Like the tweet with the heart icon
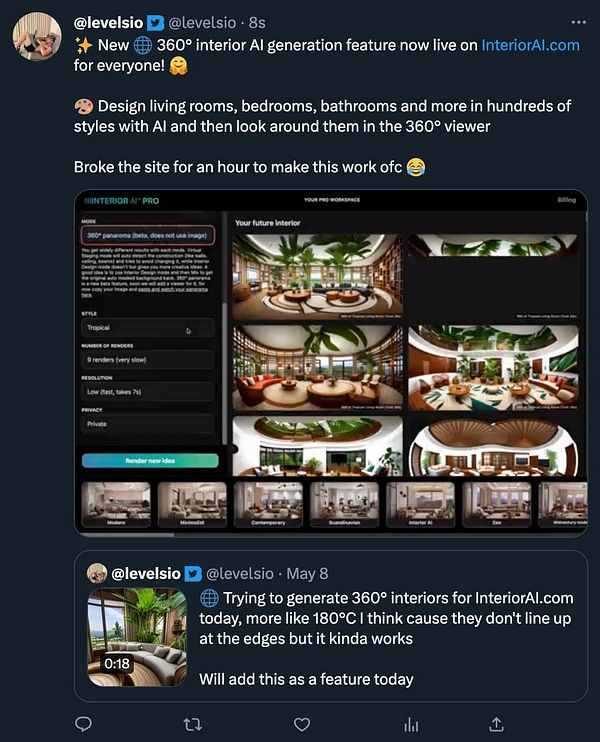Screen dimensions: 600x742 [302, 724]
